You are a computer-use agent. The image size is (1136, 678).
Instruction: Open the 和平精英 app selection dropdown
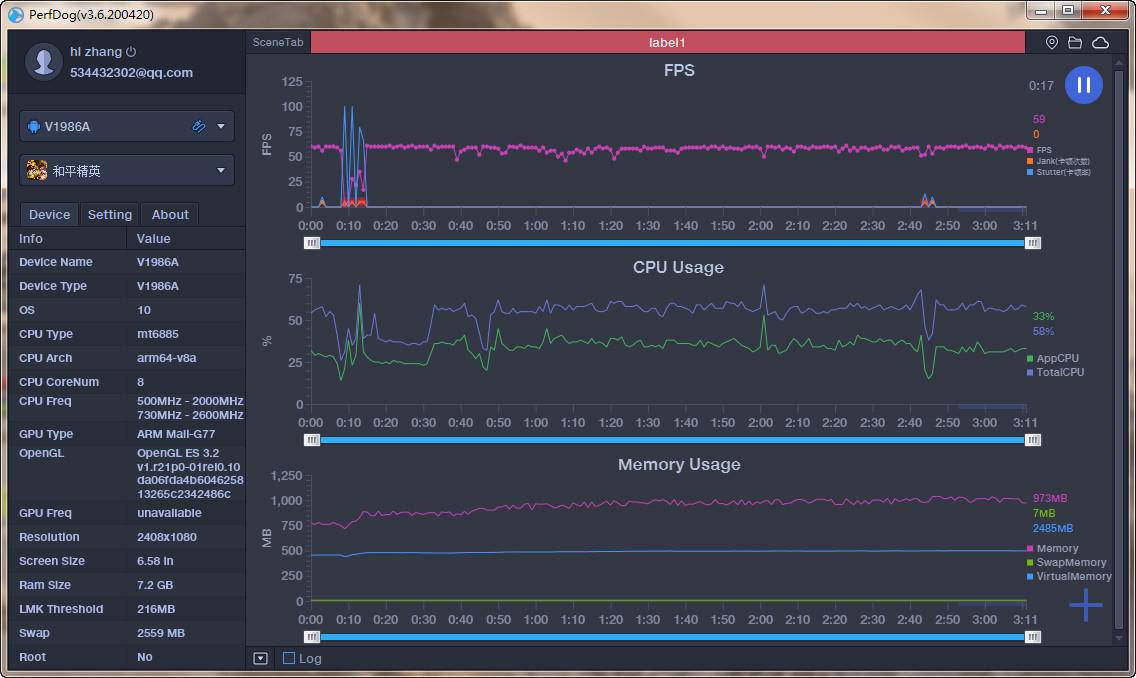[221, 171]
